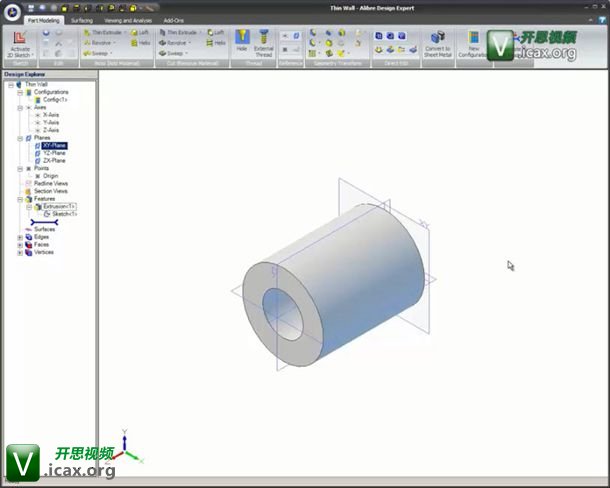The height and width of the screenshot is (488, 610).
Task: Click the third blue Direct Edit icon
Action: tap(402, 36)
